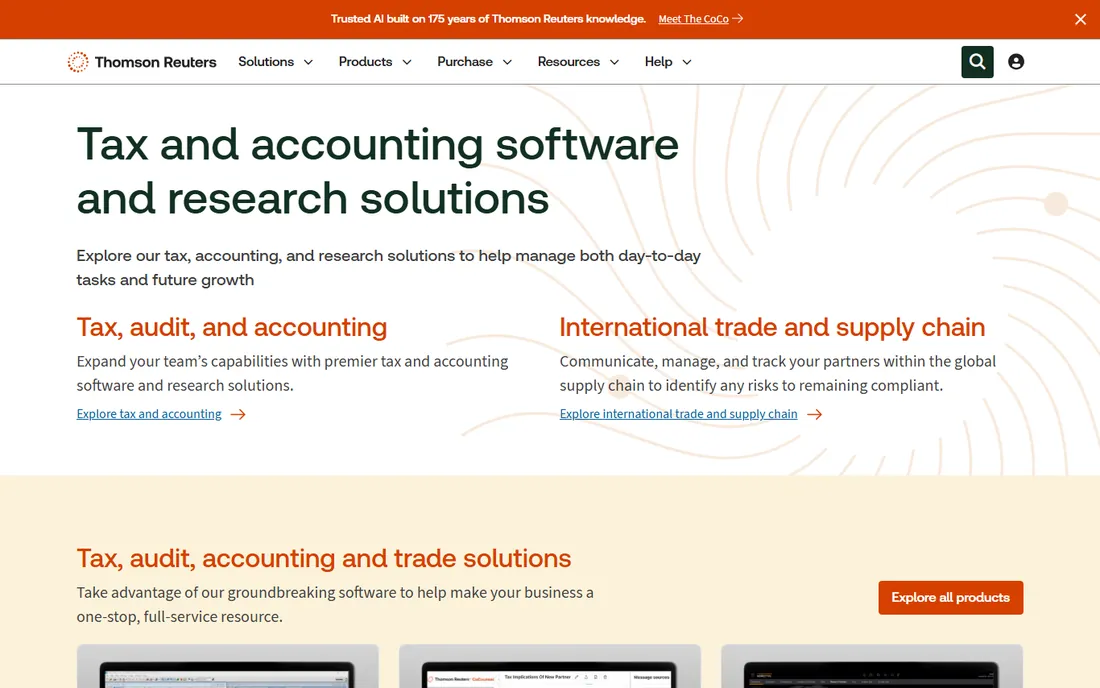Close the orange announcement banner

tap(1080, 20)
